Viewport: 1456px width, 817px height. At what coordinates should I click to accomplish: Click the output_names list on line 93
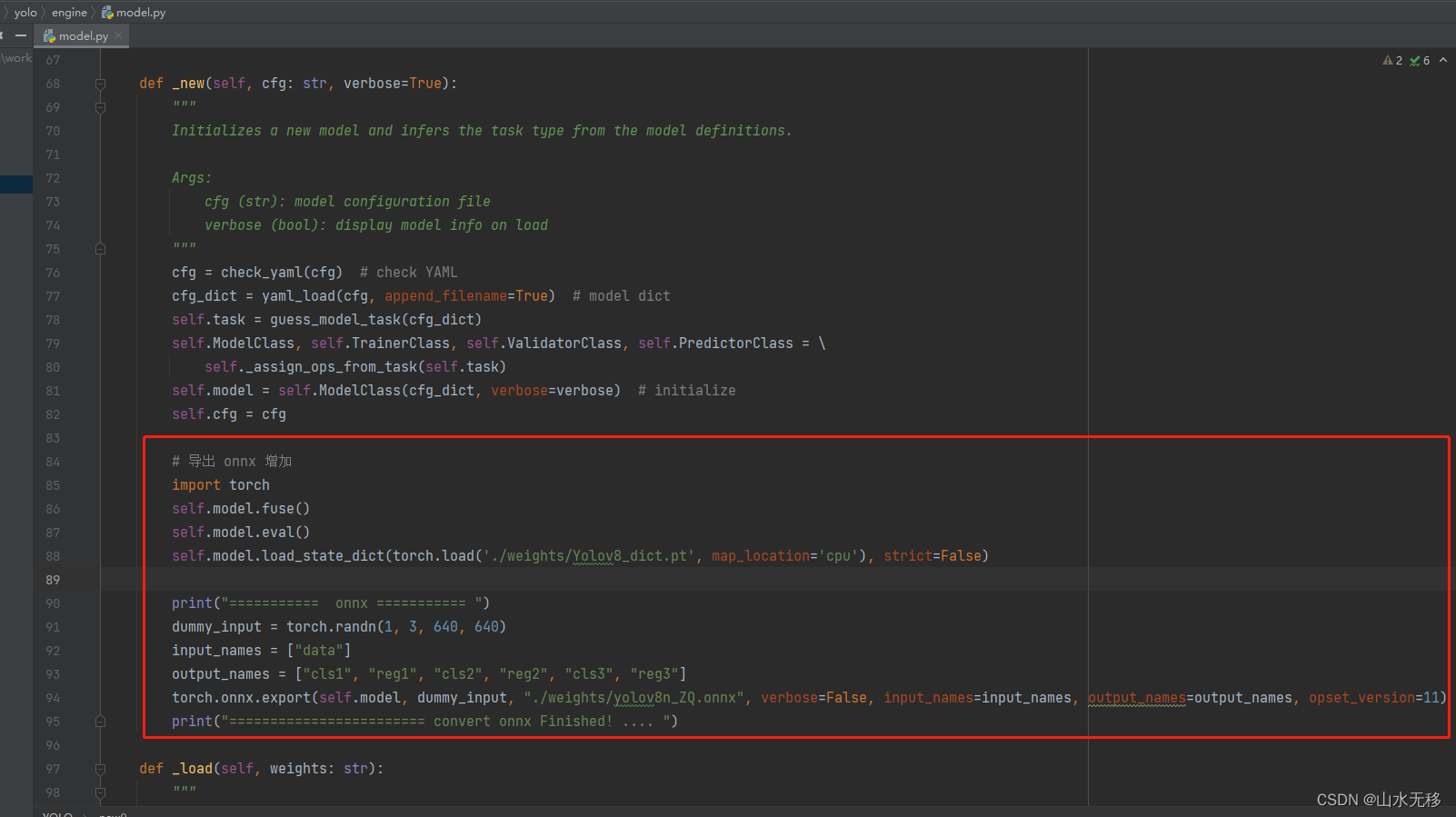(491, 674)
